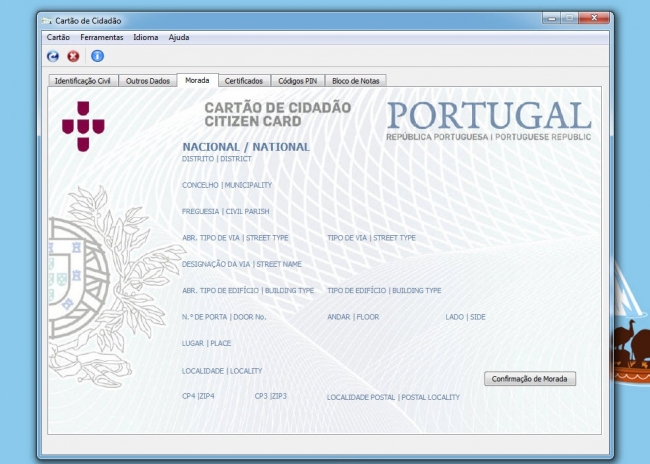Switch to the Outros Dados tab

coord(148,81)
